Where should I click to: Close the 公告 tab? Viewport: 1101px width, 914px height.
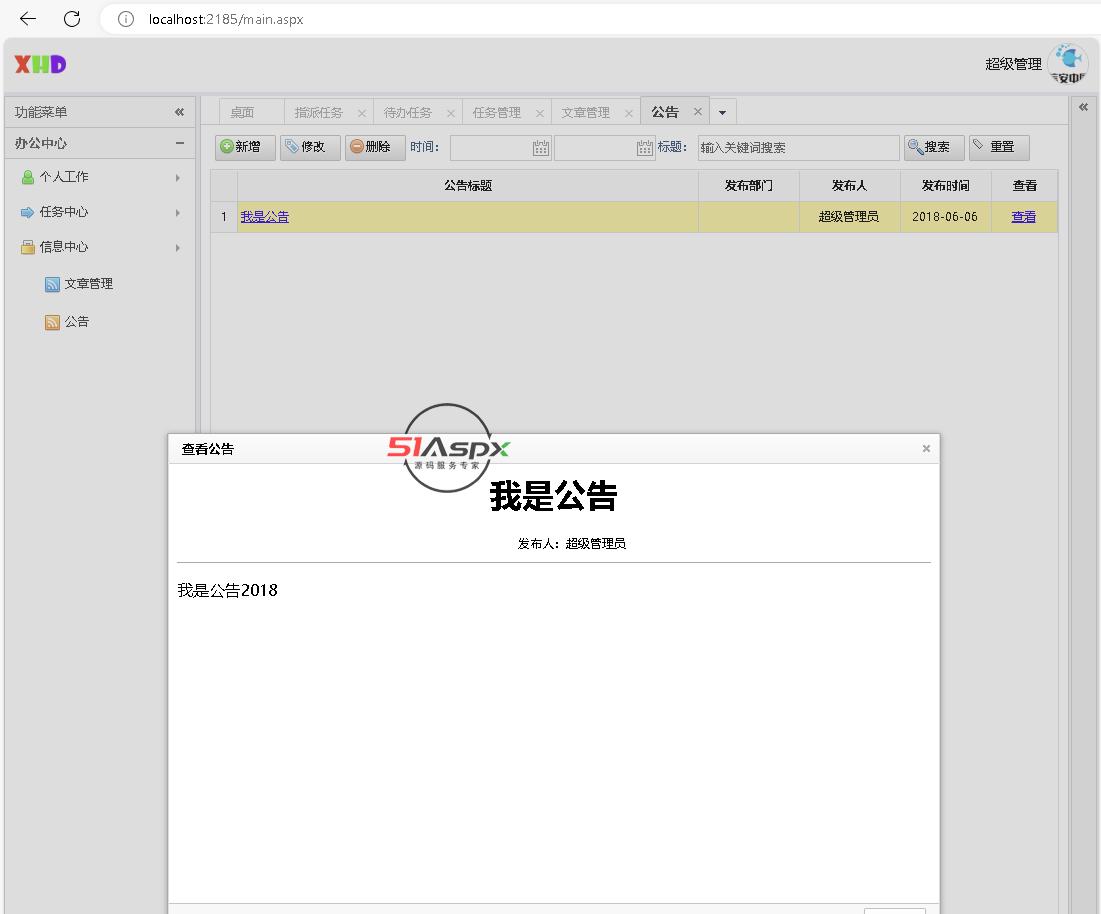click(x=698, y=112)
